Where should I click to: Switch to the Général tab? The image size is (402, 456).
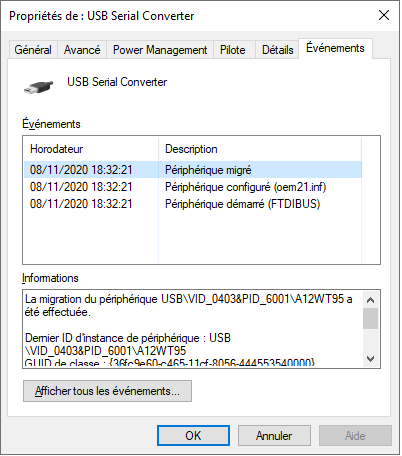click(x=33, y=50)
